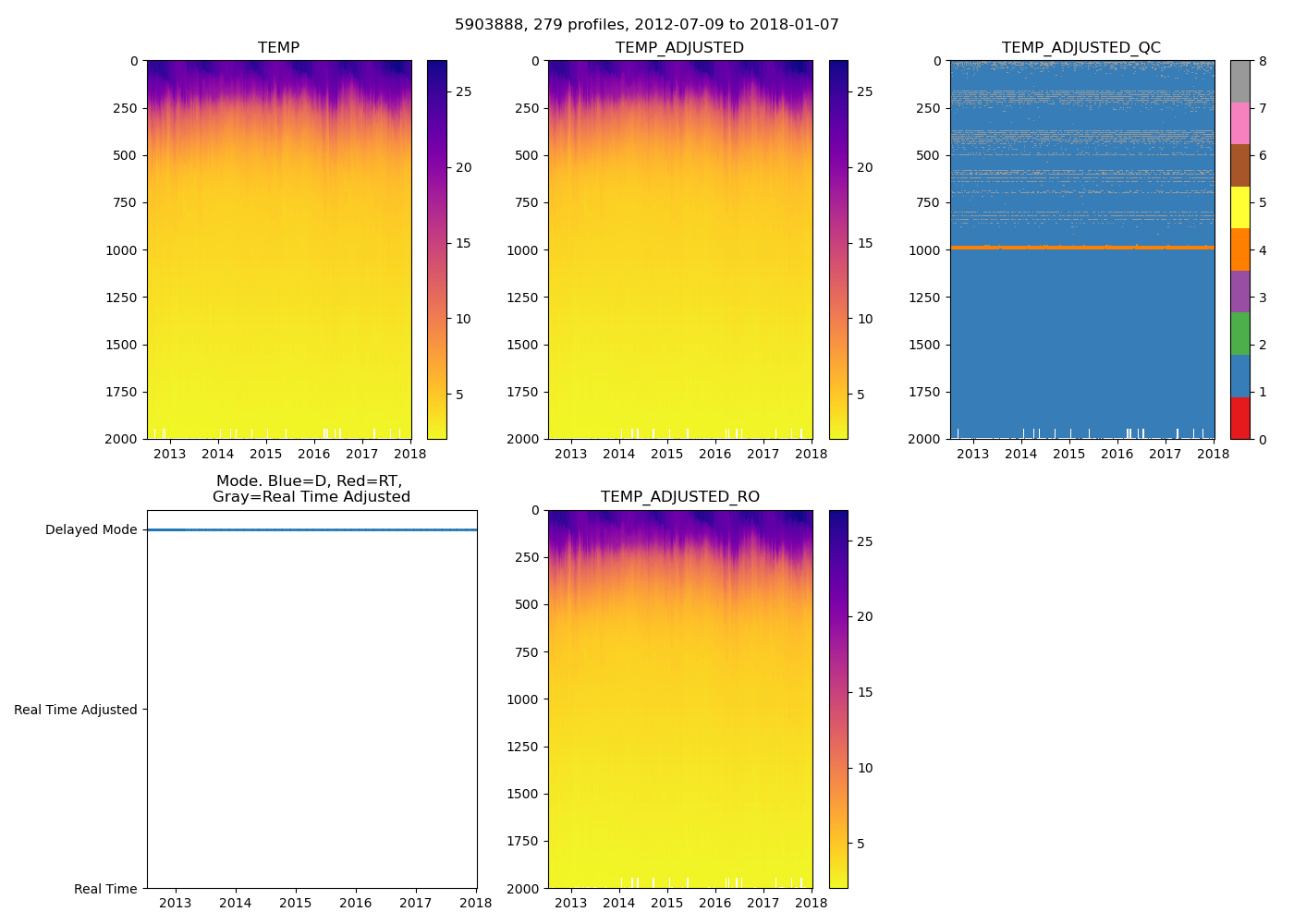Click the TEMP plot title

(x=278, y=48)
